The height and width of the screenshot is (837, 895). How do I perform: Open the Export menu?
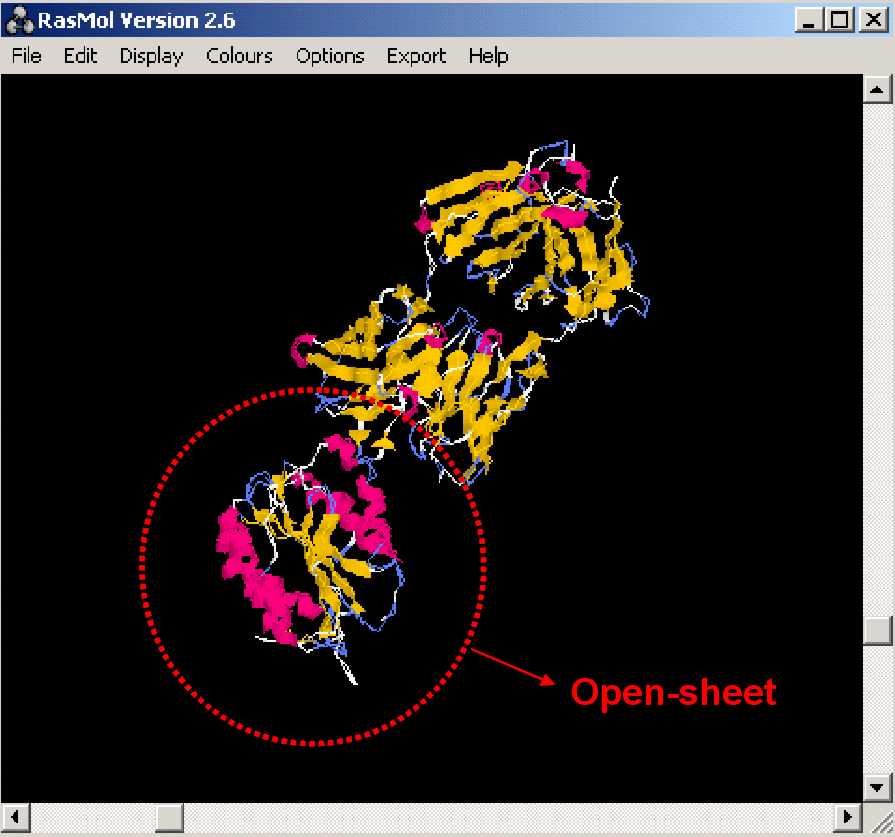(416, 56)
